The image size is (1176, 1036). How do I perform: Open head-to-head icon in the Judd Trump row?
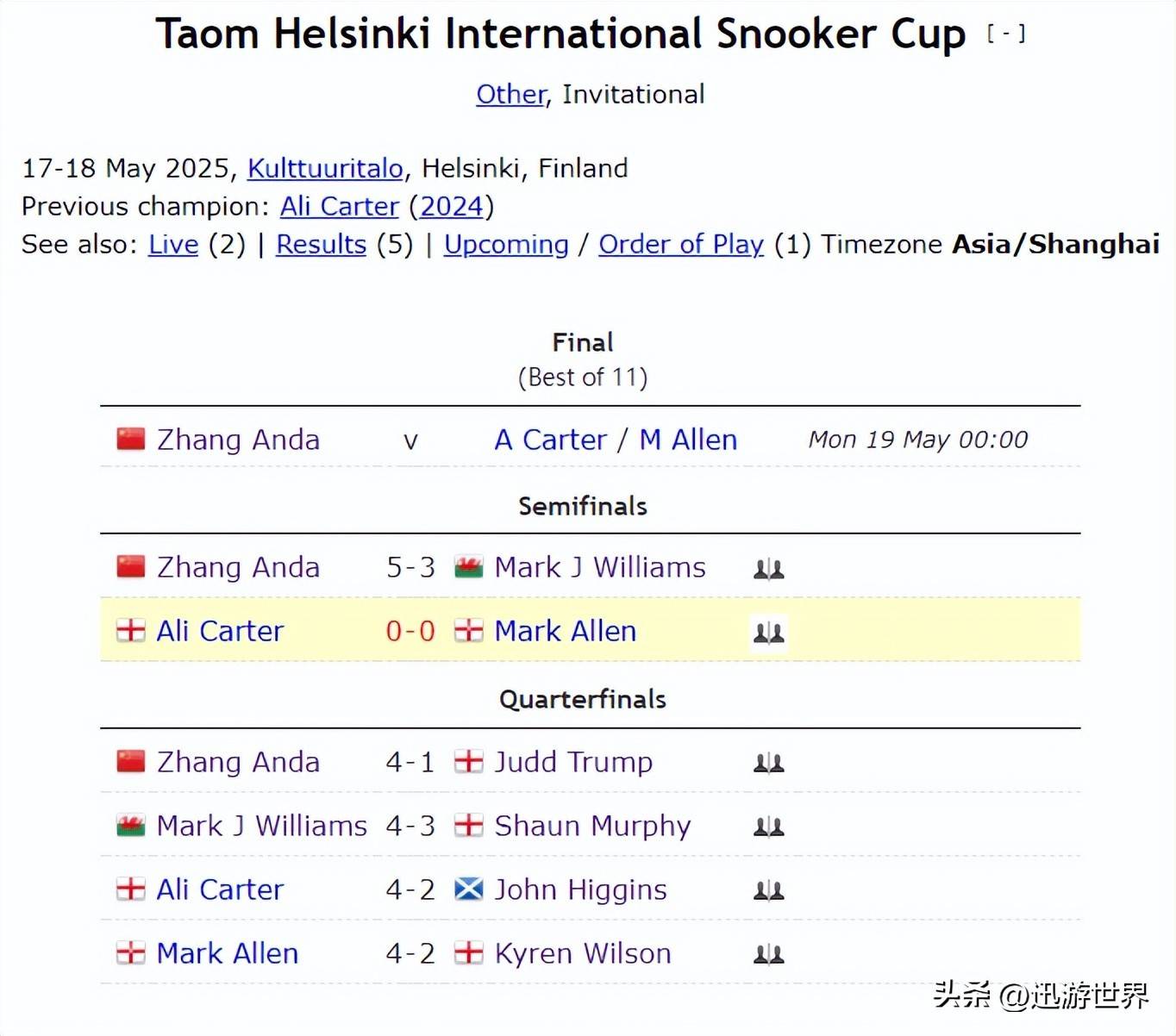point(768,763)
